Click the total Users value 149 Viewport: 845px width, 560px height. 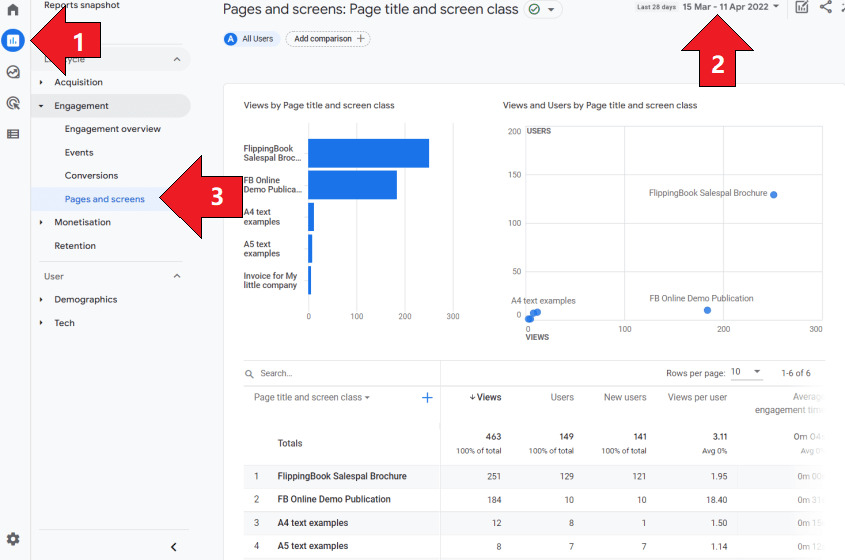(x=566, y=437)
